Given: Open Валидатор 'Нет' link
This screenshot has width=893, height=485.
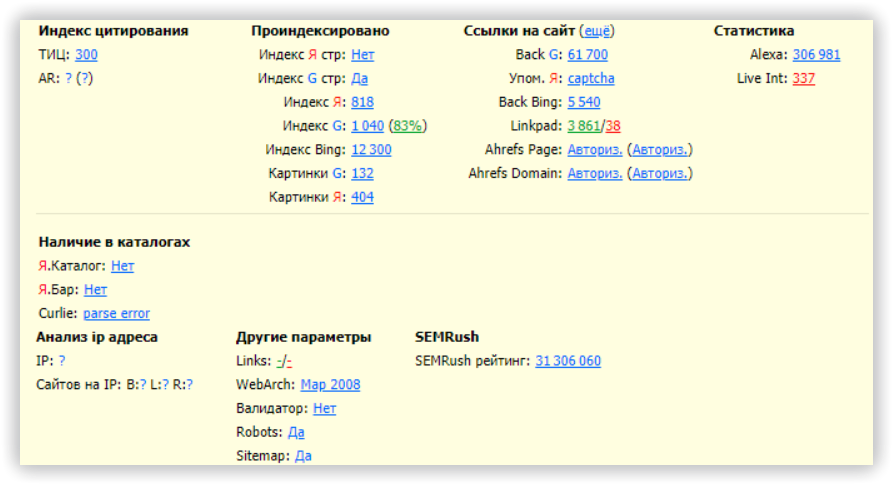Looking at the screenshot, I should [x=325, y=409].
